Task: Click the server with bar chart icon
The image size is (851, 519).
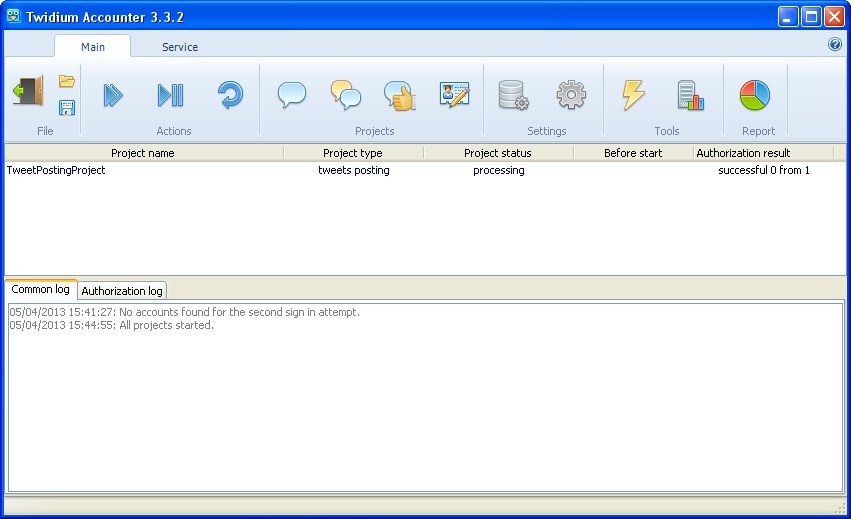Action: pyautogui.click(x=691, y=96)
